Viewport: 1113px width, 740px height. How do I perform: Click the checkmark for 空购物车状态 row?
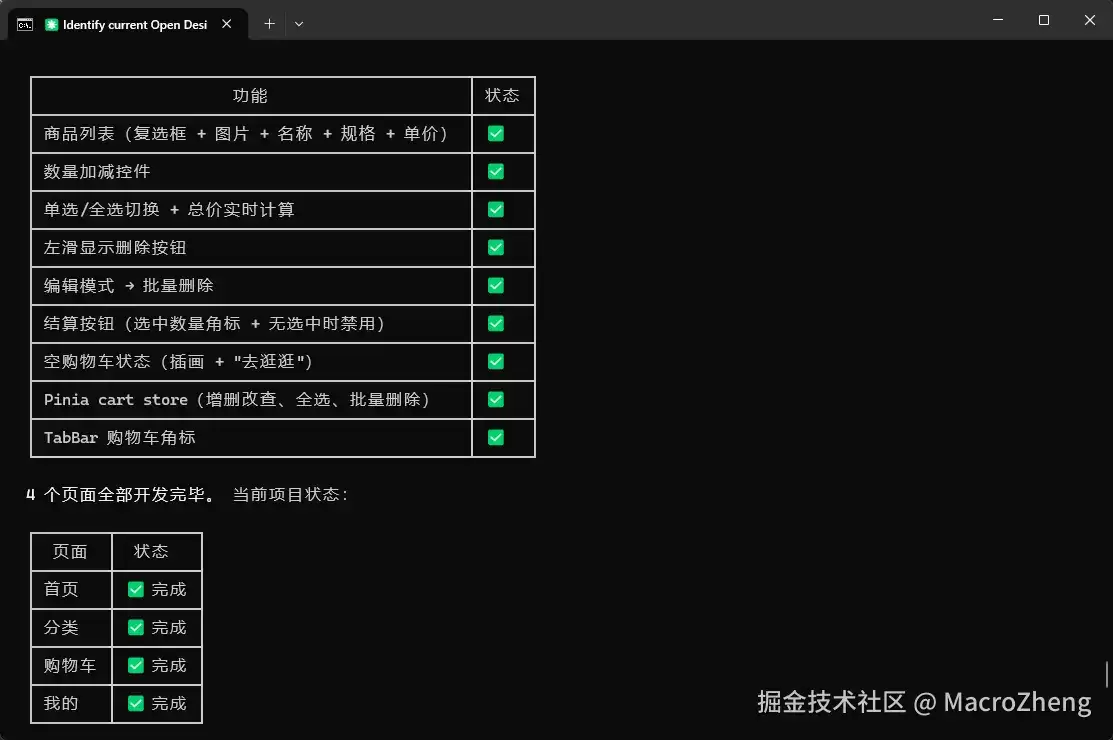tap(495, 362)
